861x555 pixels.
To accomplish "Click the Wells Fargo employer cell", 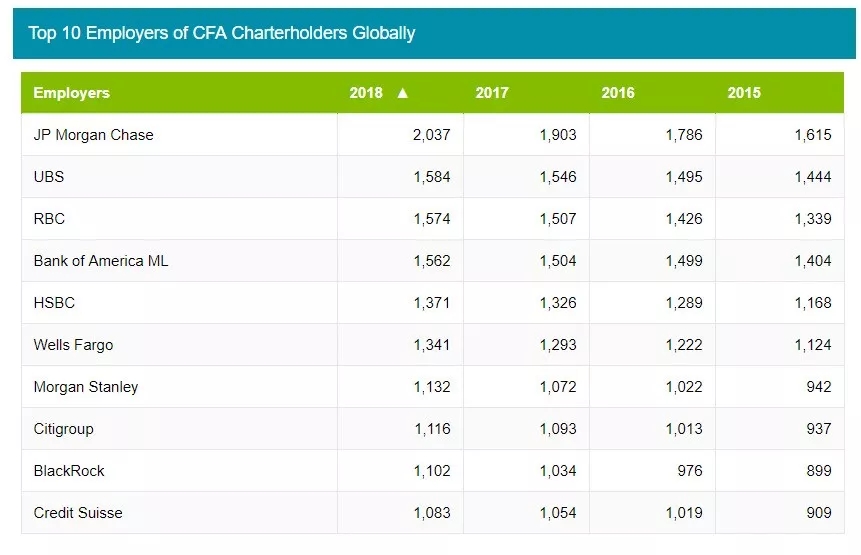I will [73, 345].
